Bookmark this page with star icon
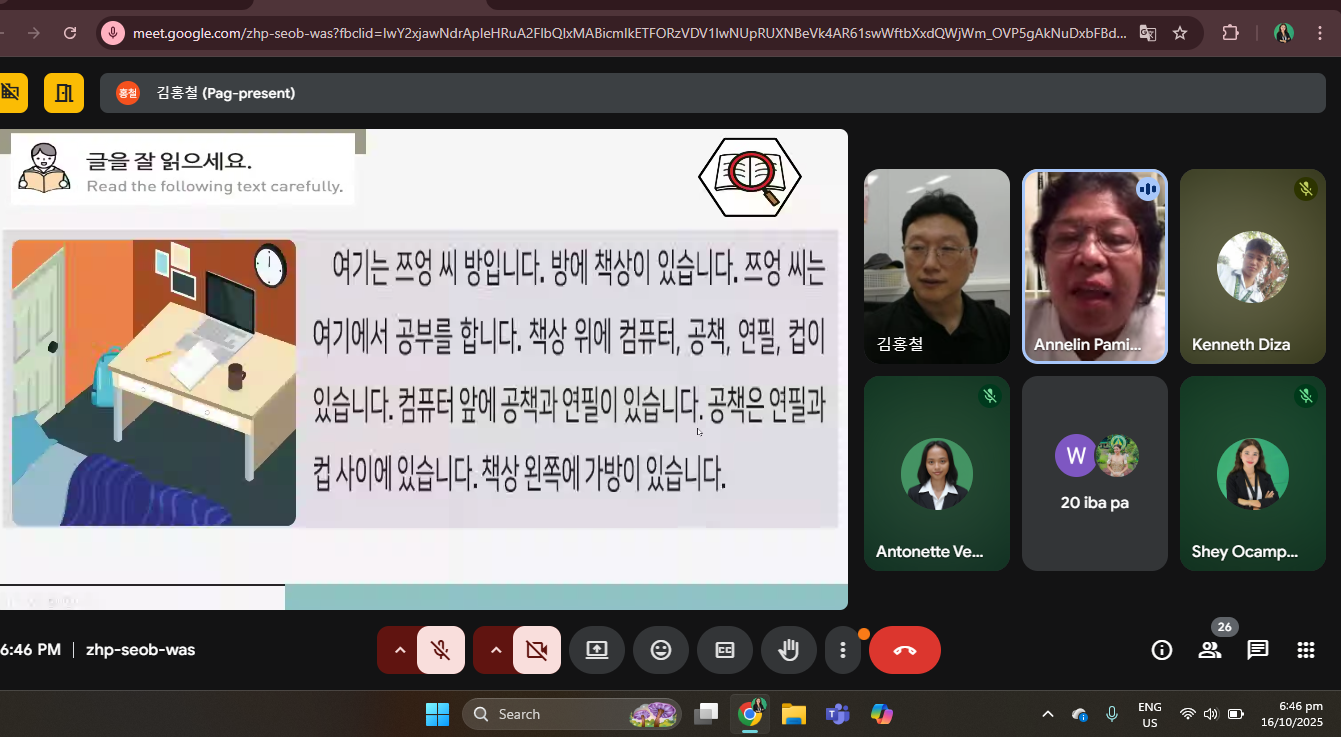1341x737 pixels. (1180, 33)
